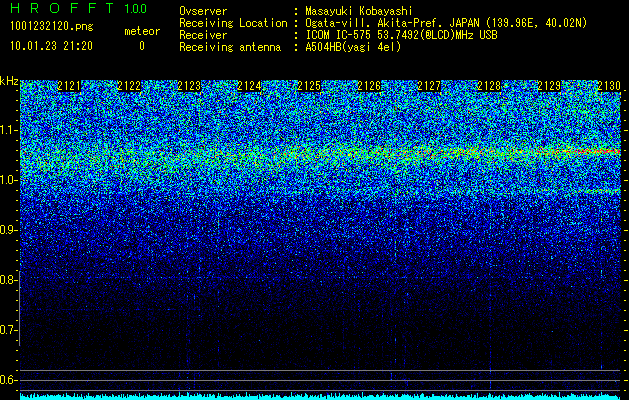Click the 2130 time marker
629x400 pixels.
pyautogui.click(x=609, y=86)
